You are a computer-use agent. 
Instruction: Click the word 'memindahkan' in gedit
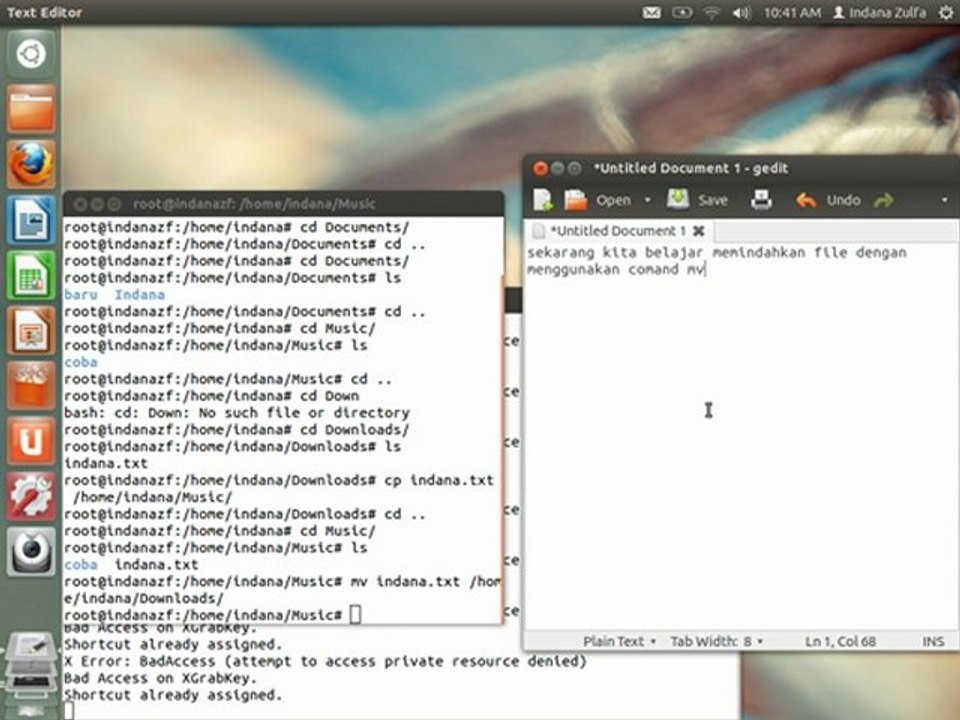tap(759, 252)
